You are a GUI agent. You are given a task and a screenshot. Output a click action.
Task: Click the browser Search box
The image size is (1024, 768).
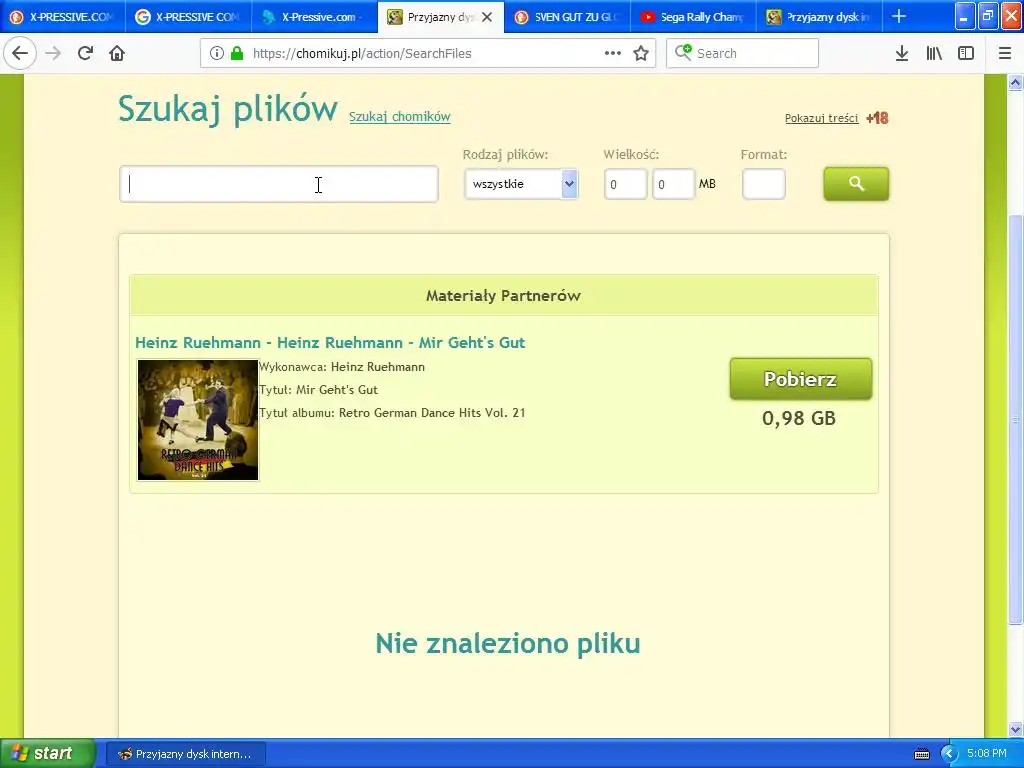[743, 53]
